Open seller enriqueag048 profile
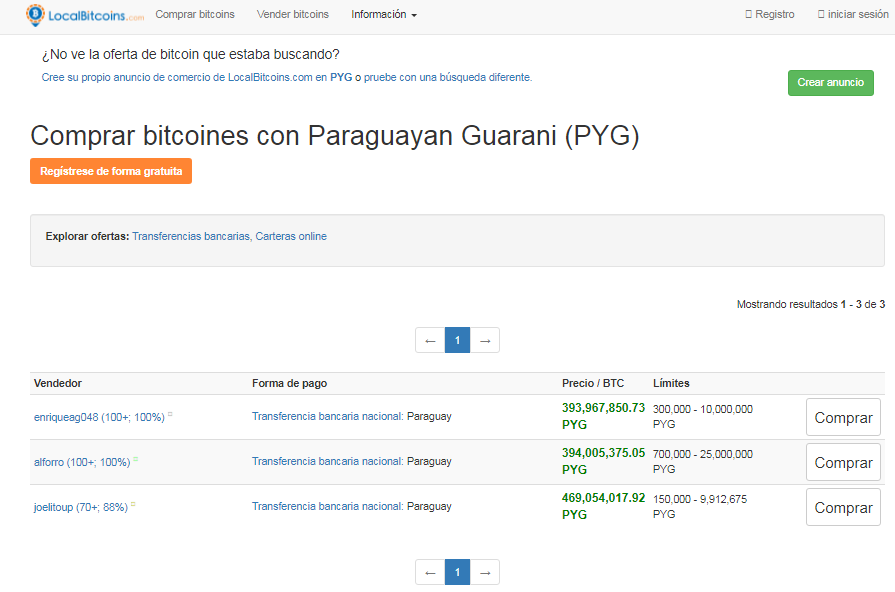 point(99,417)
